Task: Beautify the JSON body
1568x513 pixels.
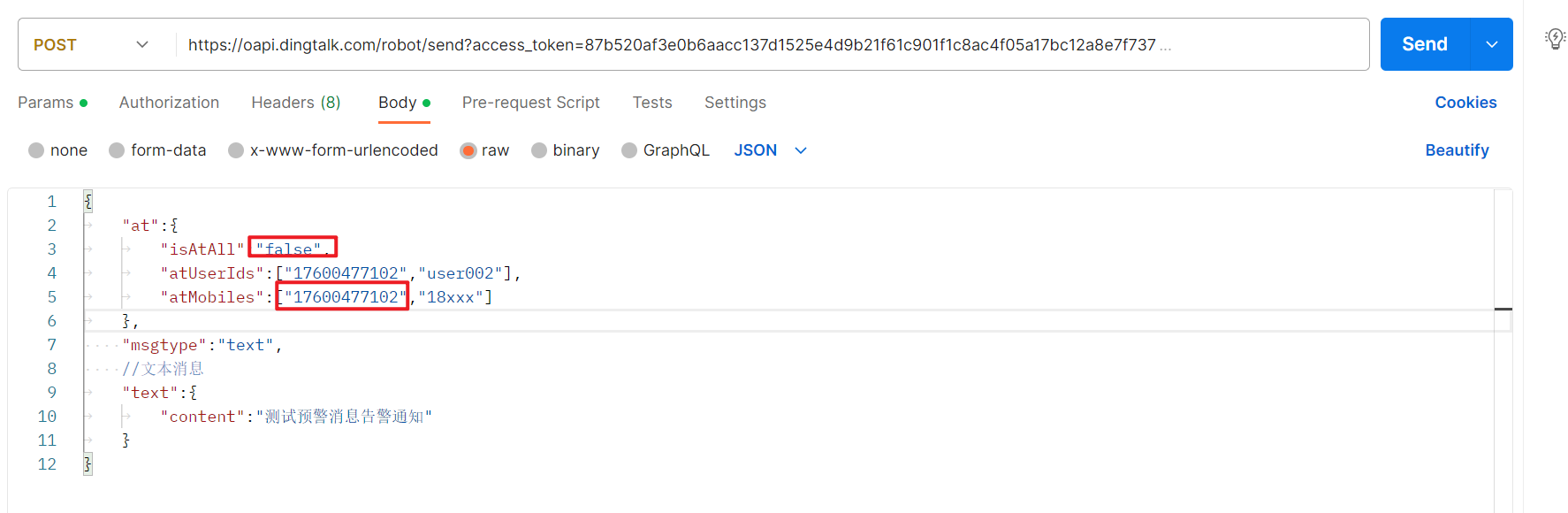Action: tap(1457, 150)
